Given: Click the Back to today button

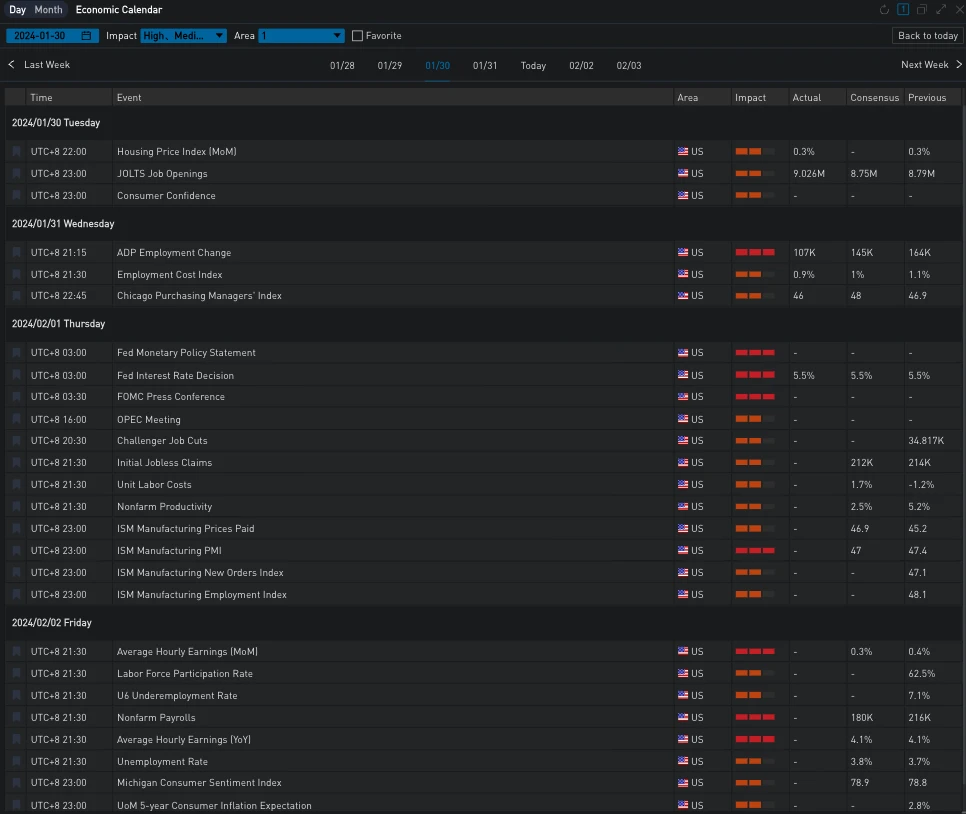Looking at the screenshot, I should pyautogui.click(x=927, y=36).
